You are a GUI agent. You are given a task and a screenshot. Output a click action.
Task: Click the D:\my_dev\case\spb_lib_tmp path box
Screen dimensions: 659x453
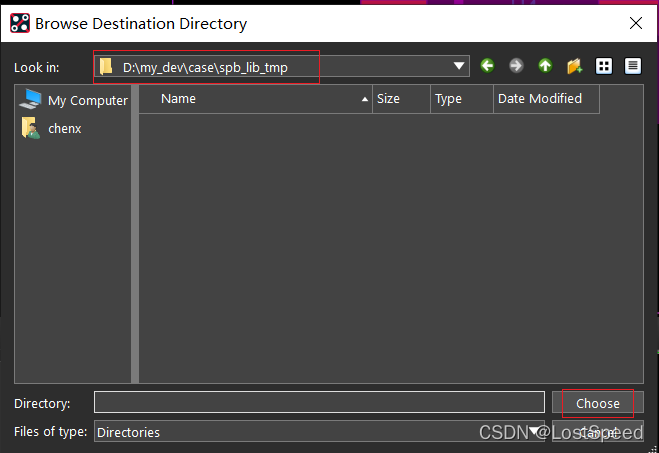coord(270,67)
